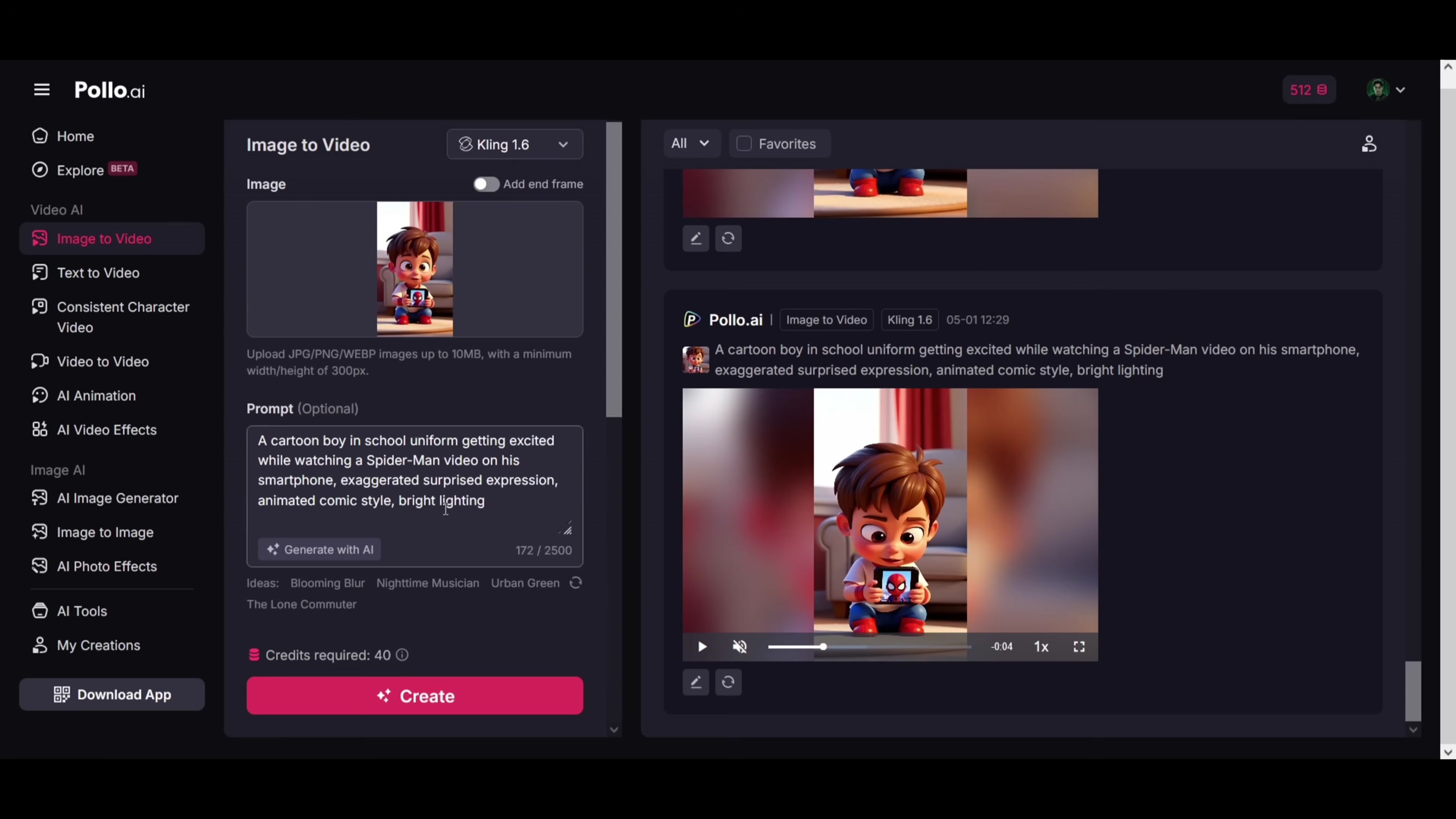The height and width of the screenshot is (819, 1456).
Task: Click the prompt box resize handle
Action: point(568,529)
